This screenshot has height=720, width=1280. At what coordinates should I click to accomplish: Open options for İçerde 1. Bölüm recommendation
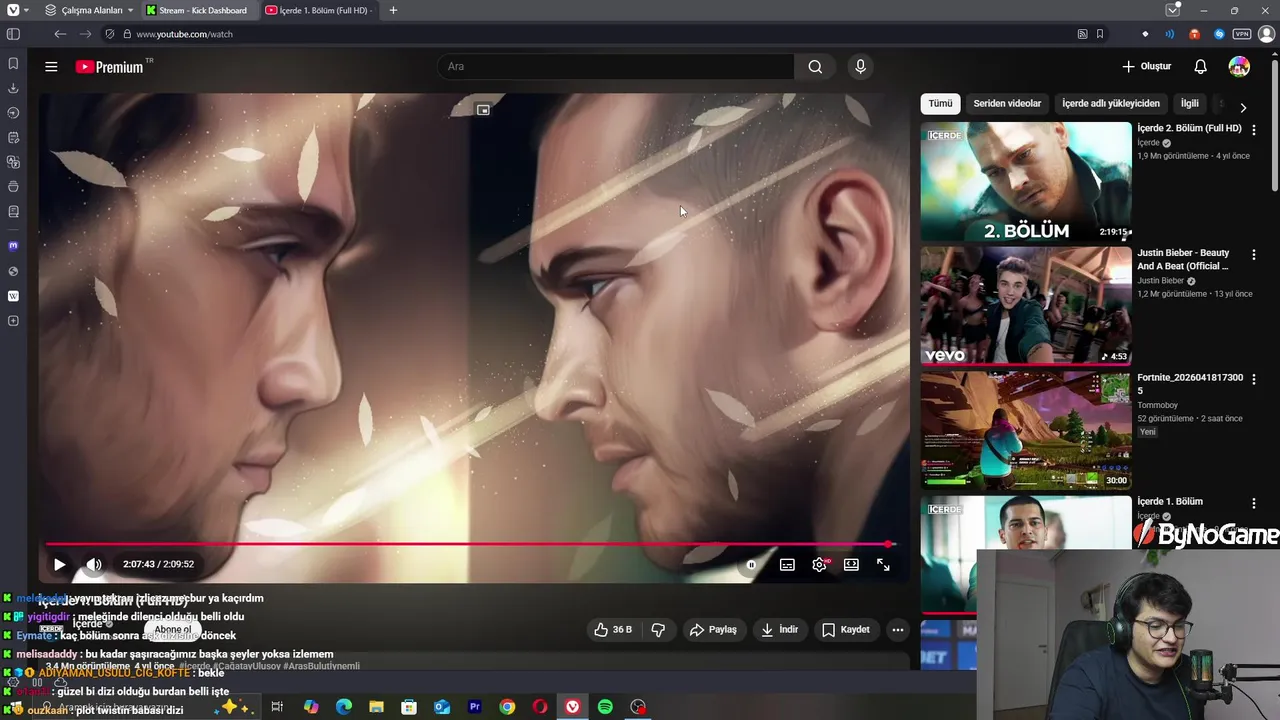pos(1254,503)
